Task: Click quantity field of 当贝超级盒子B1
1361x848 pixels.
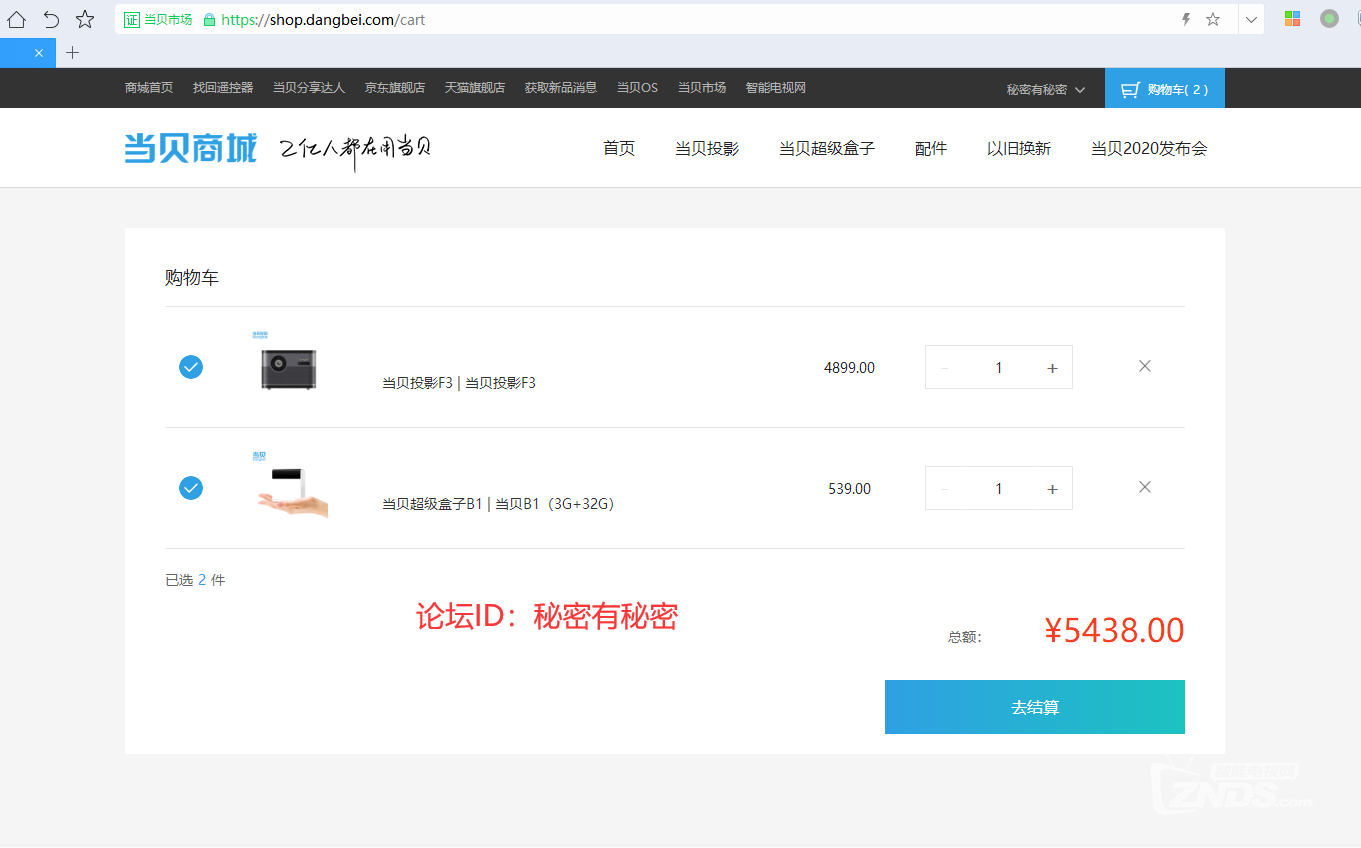Action: pos(998,489)
